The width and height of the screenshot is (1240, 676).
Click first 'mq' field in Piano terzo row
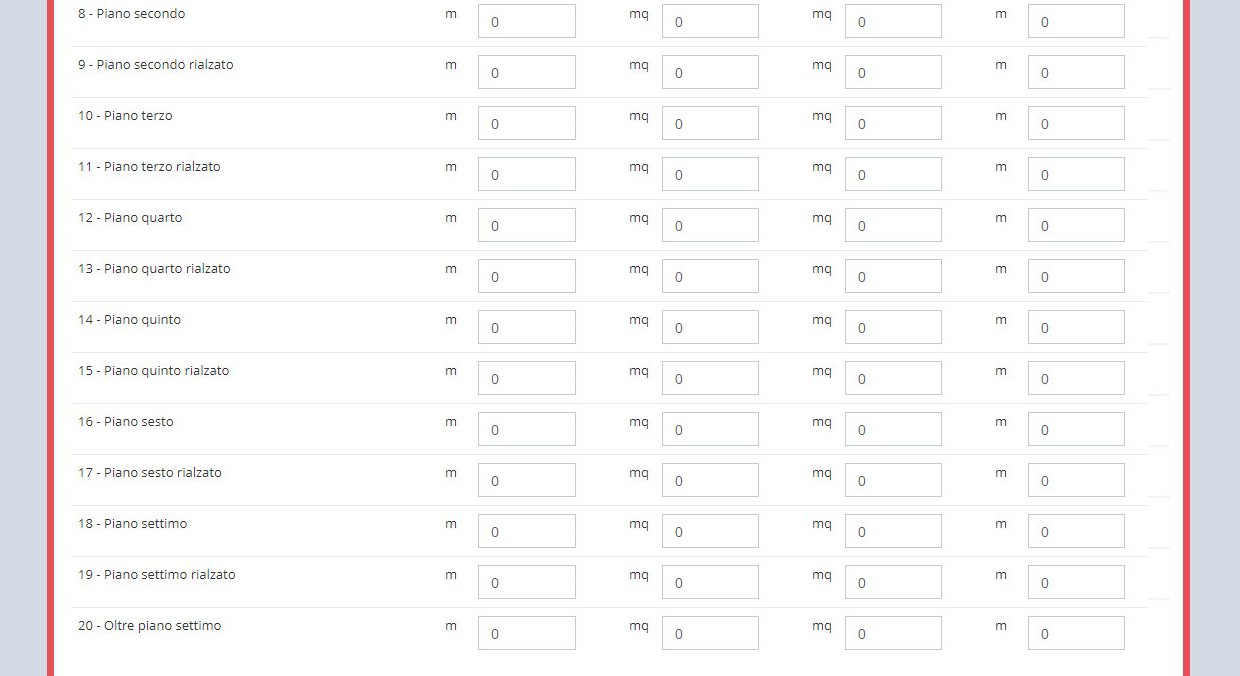pos(710,123)
